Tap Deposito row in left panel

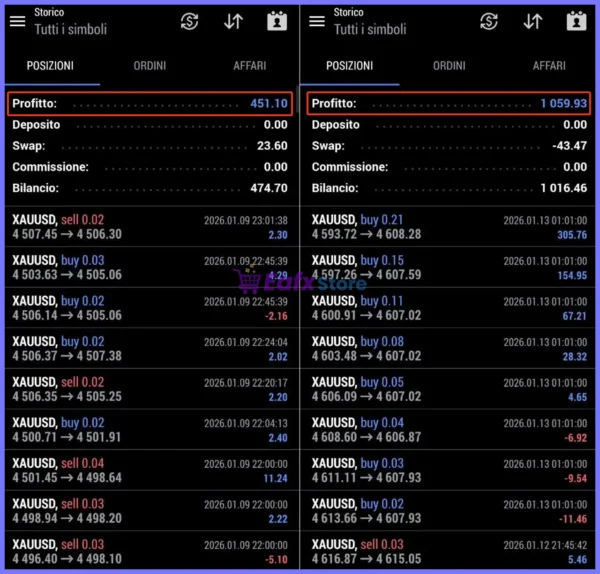click(x=150, y=125)
